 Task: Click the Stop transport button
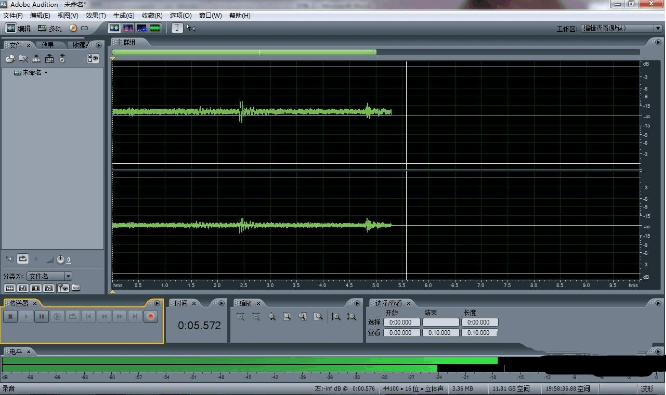(11, 316)
